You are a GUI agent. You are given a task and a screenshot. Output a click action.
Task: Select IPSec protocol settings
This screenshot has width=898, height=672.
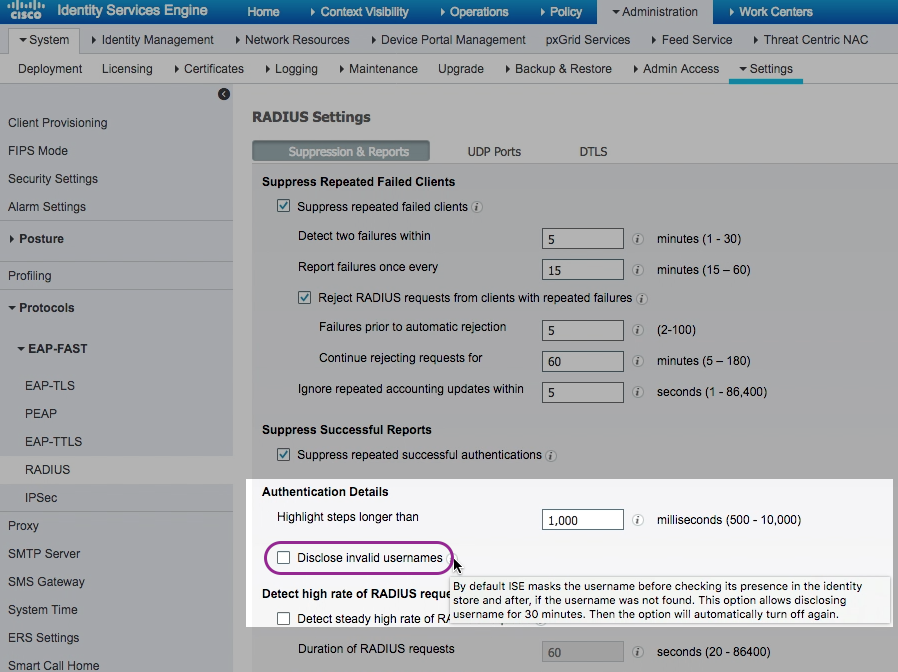click(41, 498)
